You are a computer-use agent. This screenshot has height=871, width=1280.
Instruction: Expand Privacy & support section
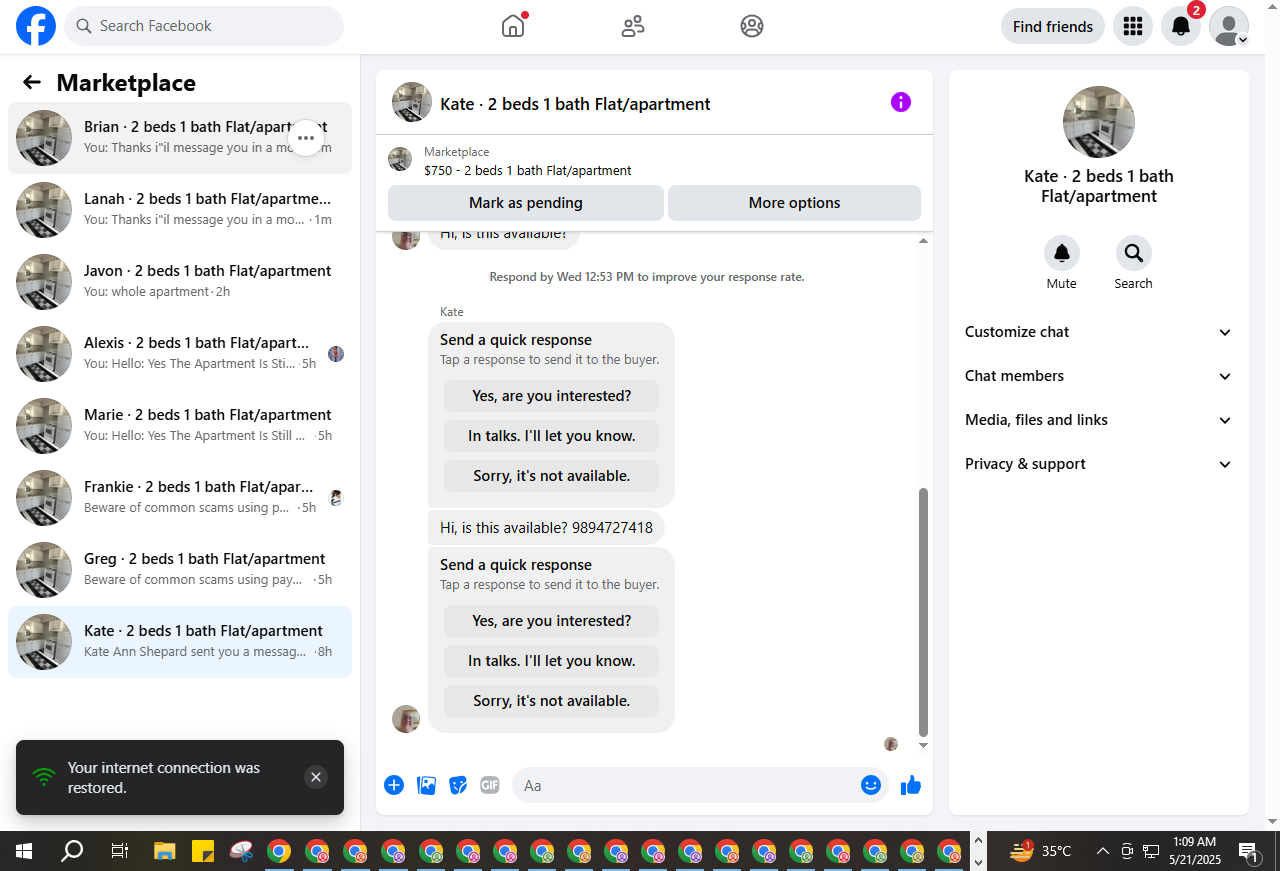(x=1099, y=464)
